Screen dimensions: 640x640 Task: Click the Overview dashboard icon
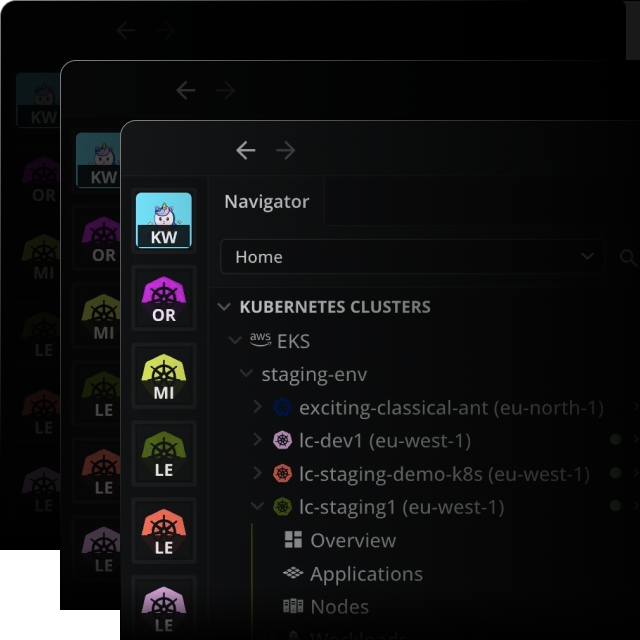click(x=293, y=540)
